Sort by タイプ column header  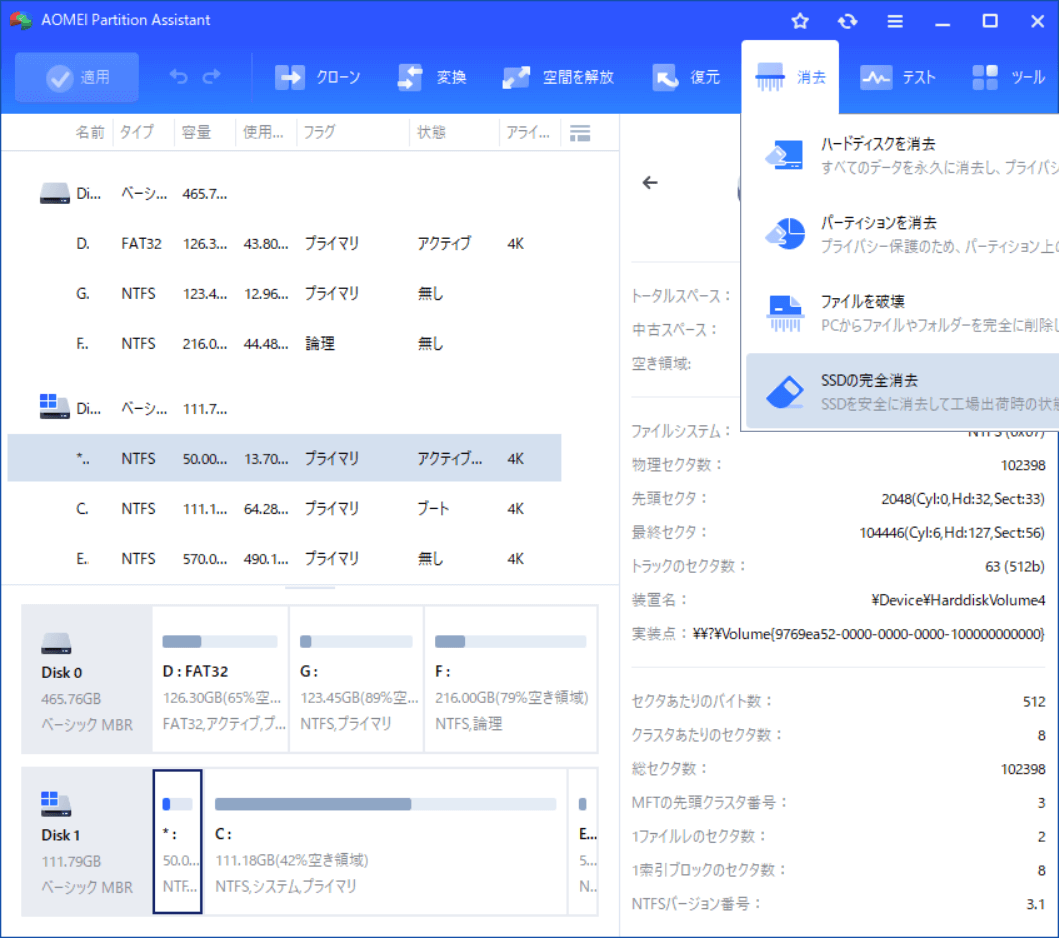(137, 132)
